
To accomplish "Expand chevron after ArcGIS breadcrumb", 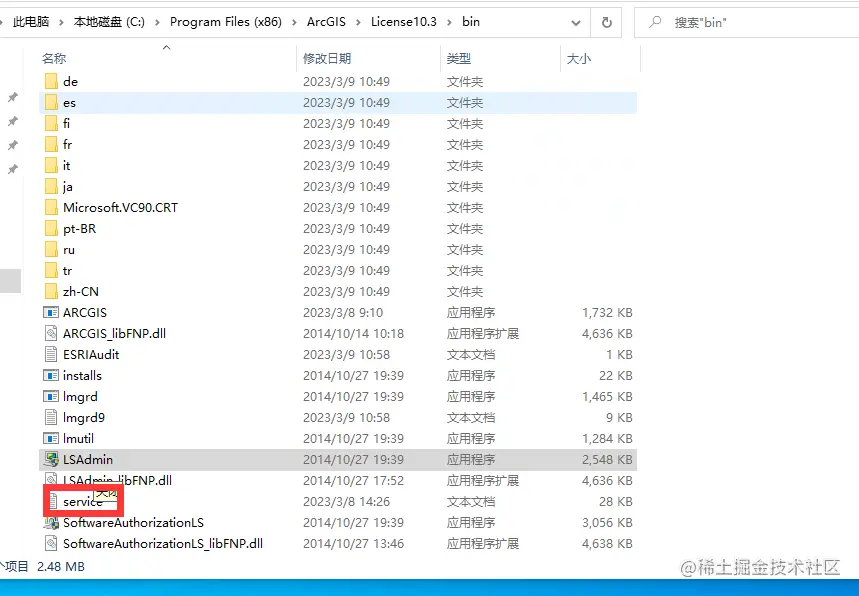I will [358, 22].
